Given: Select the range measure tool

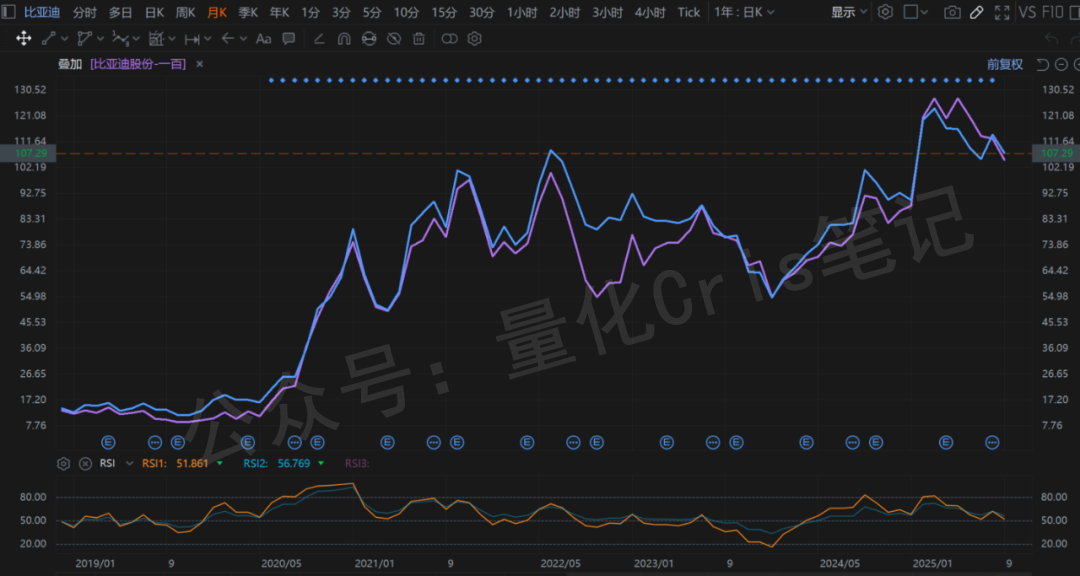Looking at the screenshot, I should 192,39.
